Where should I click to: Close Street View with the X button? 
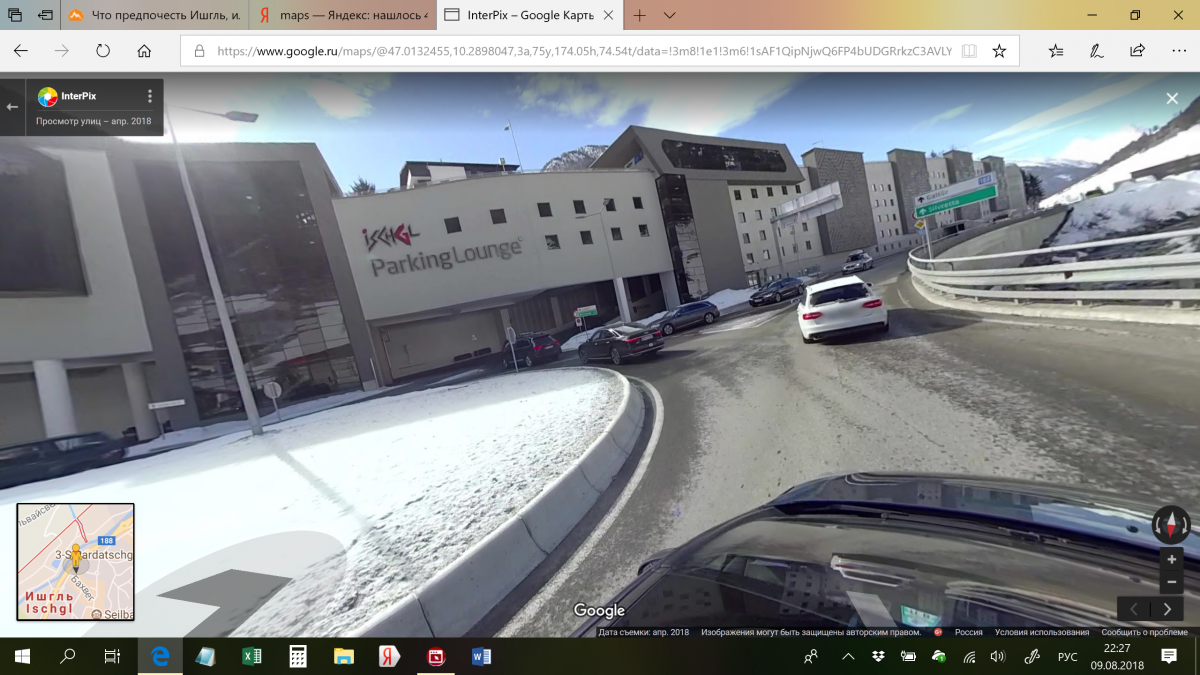click(x=1172, y=98)
